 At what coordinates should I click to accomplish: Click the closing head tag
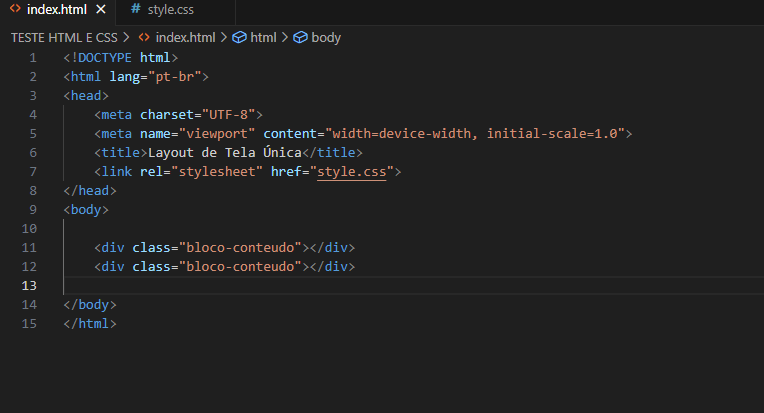pyautogui.click(x=90, y=191)
